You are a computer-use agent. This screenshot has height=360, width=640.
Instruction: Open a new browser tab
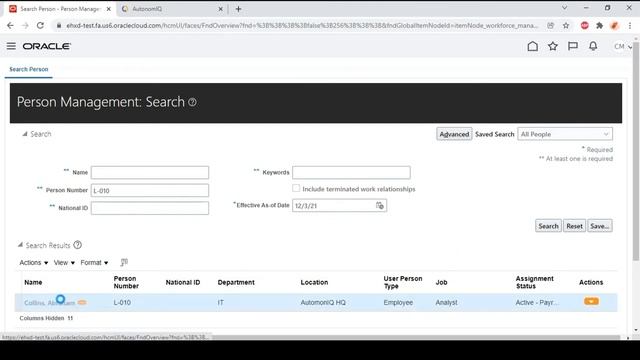point(238,9)
